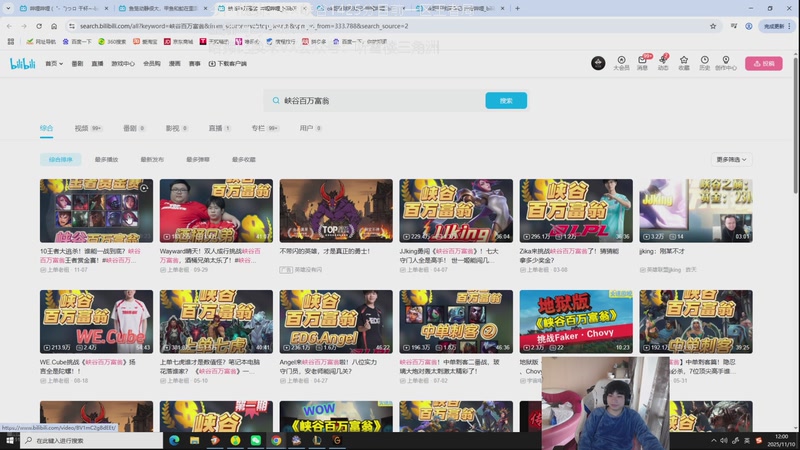Screen dimensions: 800x450
Task: Focus the Windows taskbar search box
Action: coord(92,440)
